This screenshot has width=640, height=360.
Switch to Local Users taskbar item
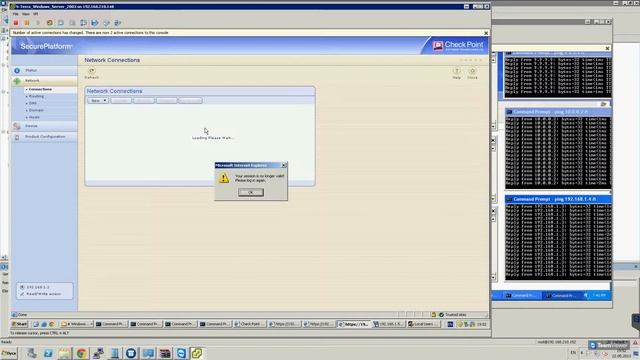423,324
